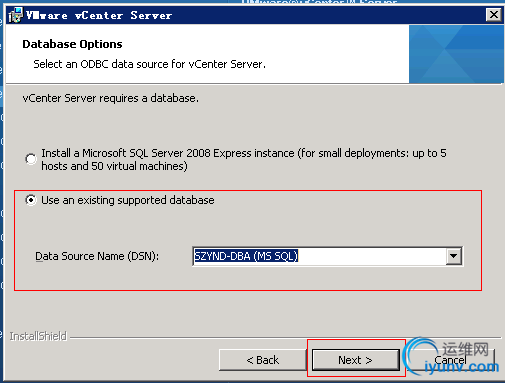Open the Data Source Name dropdown arrow

pos(453,256)
